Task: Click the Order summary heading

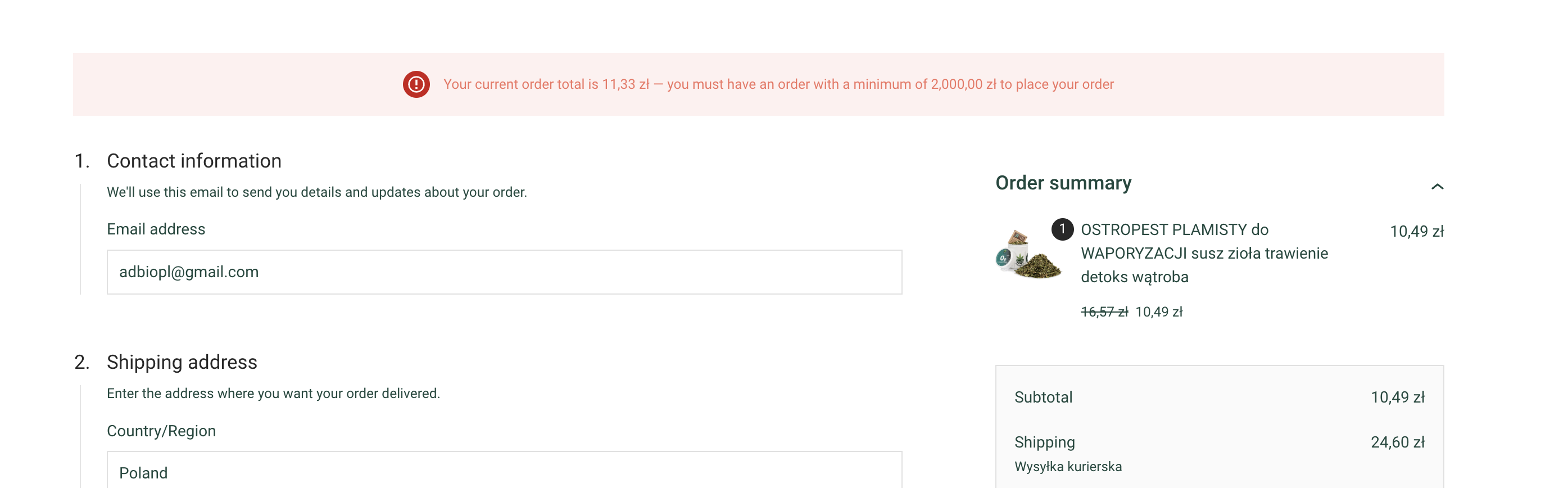Action: [x=1063, y=183]
